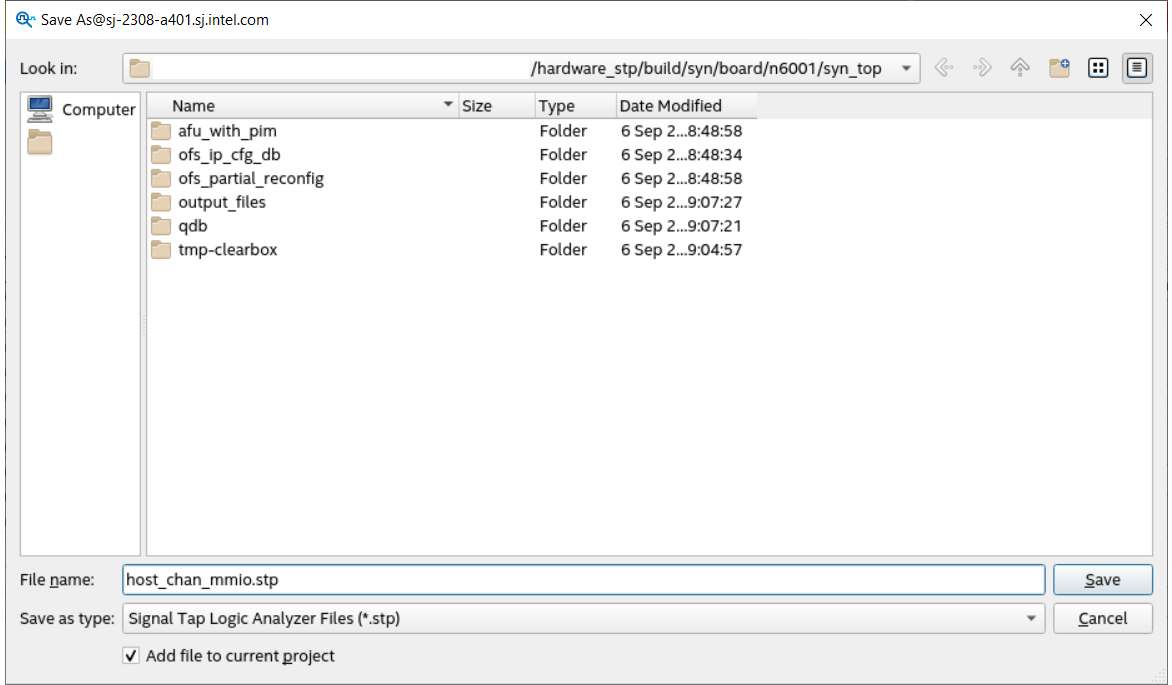Click ofs_ip_cfg_db folder icon
The image size is (1172, 685).
coord(161,155)
